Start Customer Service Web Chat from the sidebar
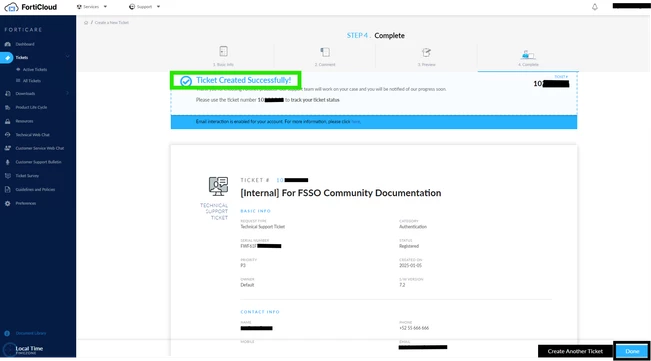The image size is (651, 361). pos(39,148)
